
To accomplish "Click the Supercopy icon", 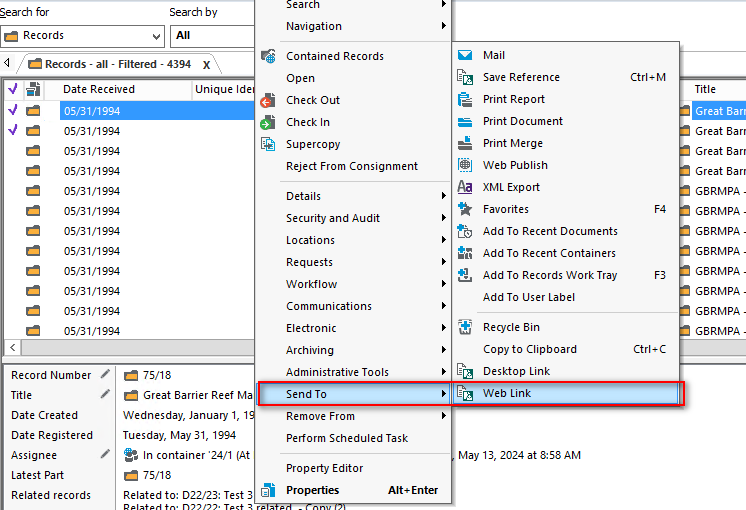I will tap(268, 144).
